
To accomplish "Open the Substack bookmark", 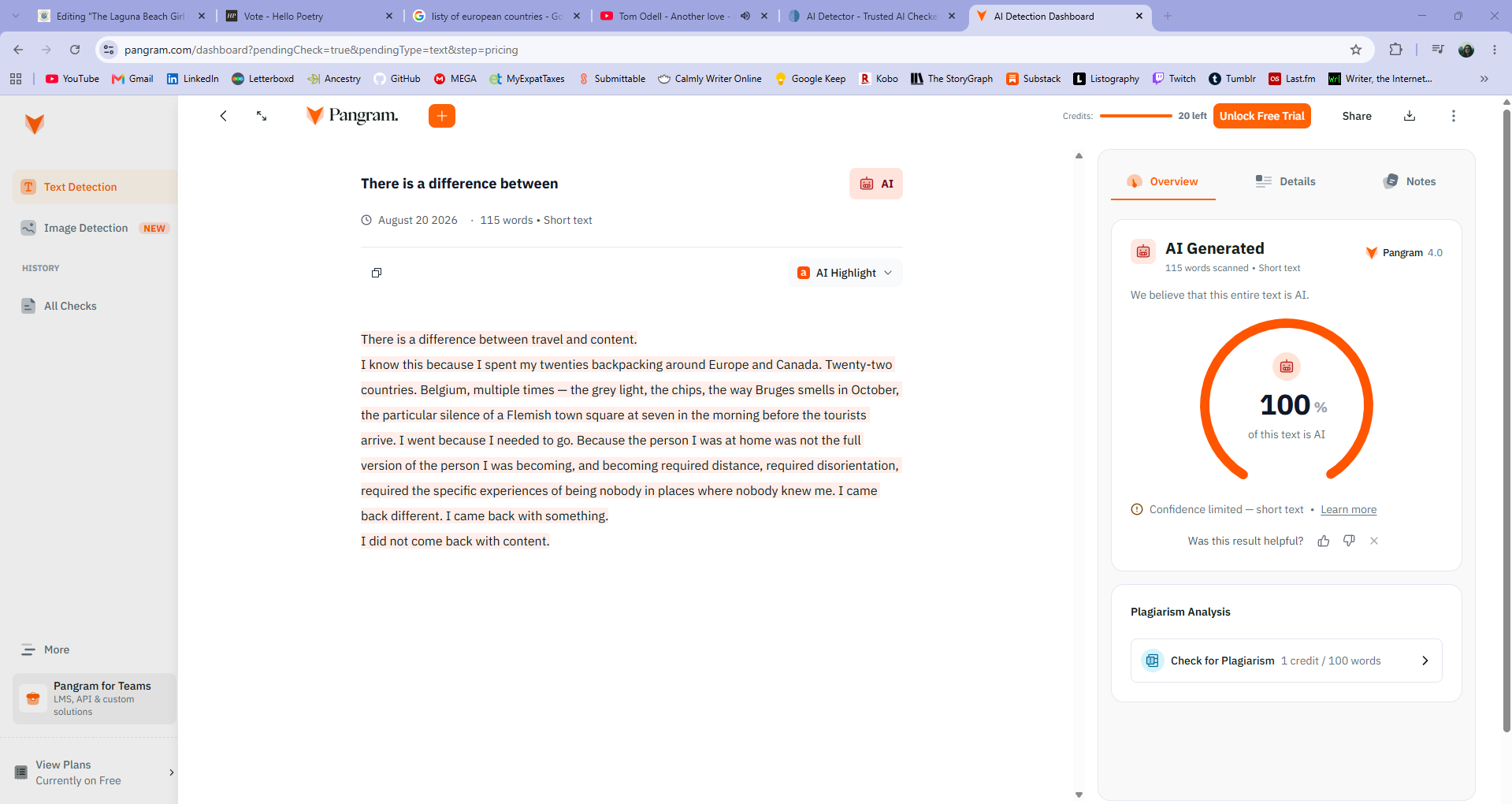I will click(1033, 79).
